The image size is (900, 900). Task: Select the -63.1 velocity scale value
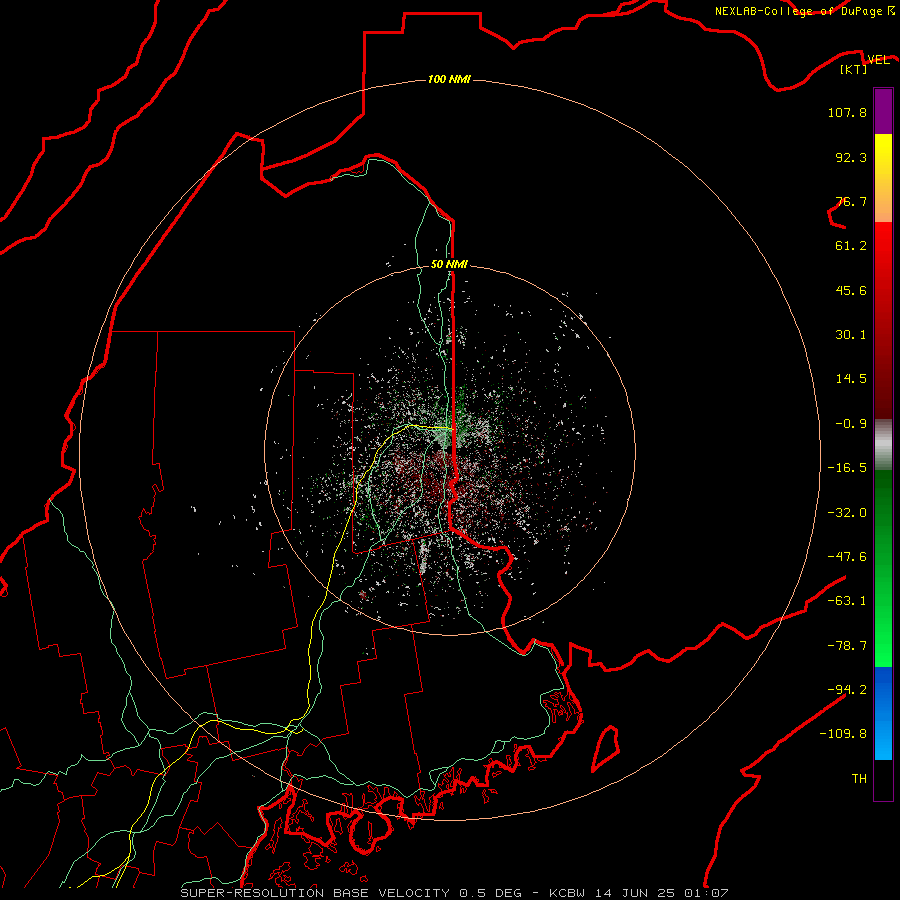tap(847, 601)
